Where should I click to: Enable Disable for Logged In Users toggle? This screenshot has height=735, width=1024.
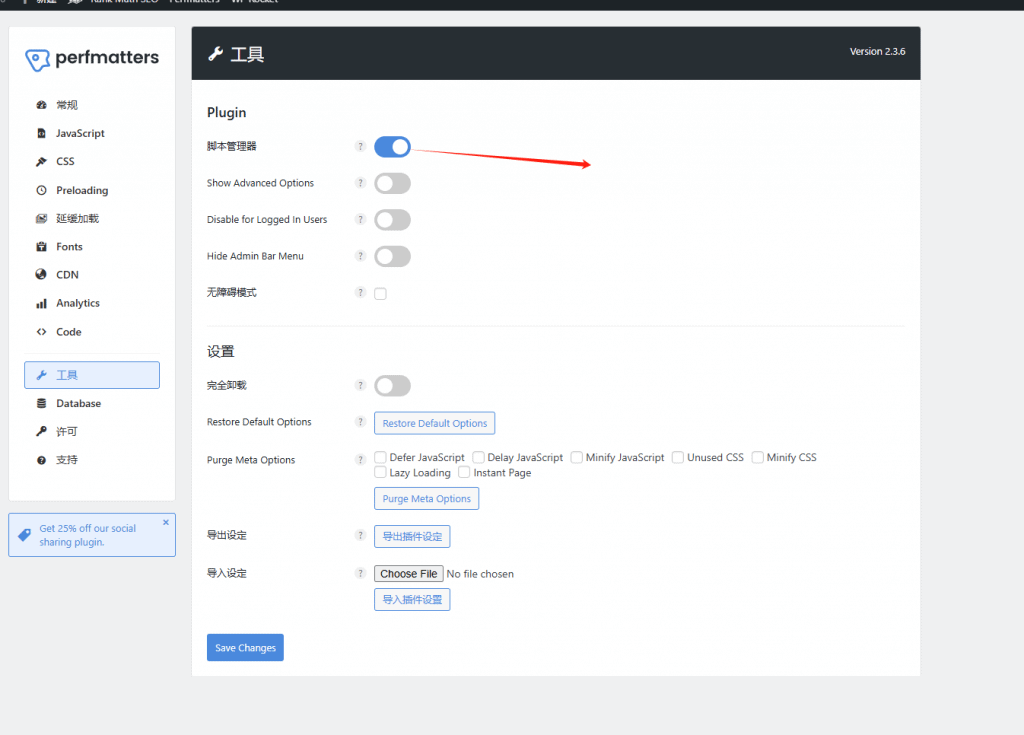point(392,220)
